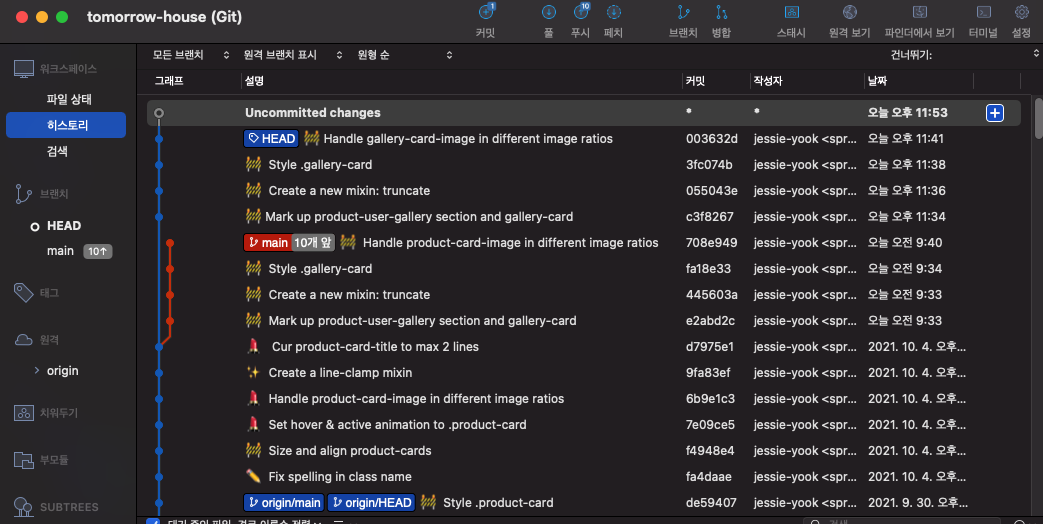Click the SUBTREES sidebar icon
The image size is (1043, 524).
pyautogui.click(x=23, y=507)
